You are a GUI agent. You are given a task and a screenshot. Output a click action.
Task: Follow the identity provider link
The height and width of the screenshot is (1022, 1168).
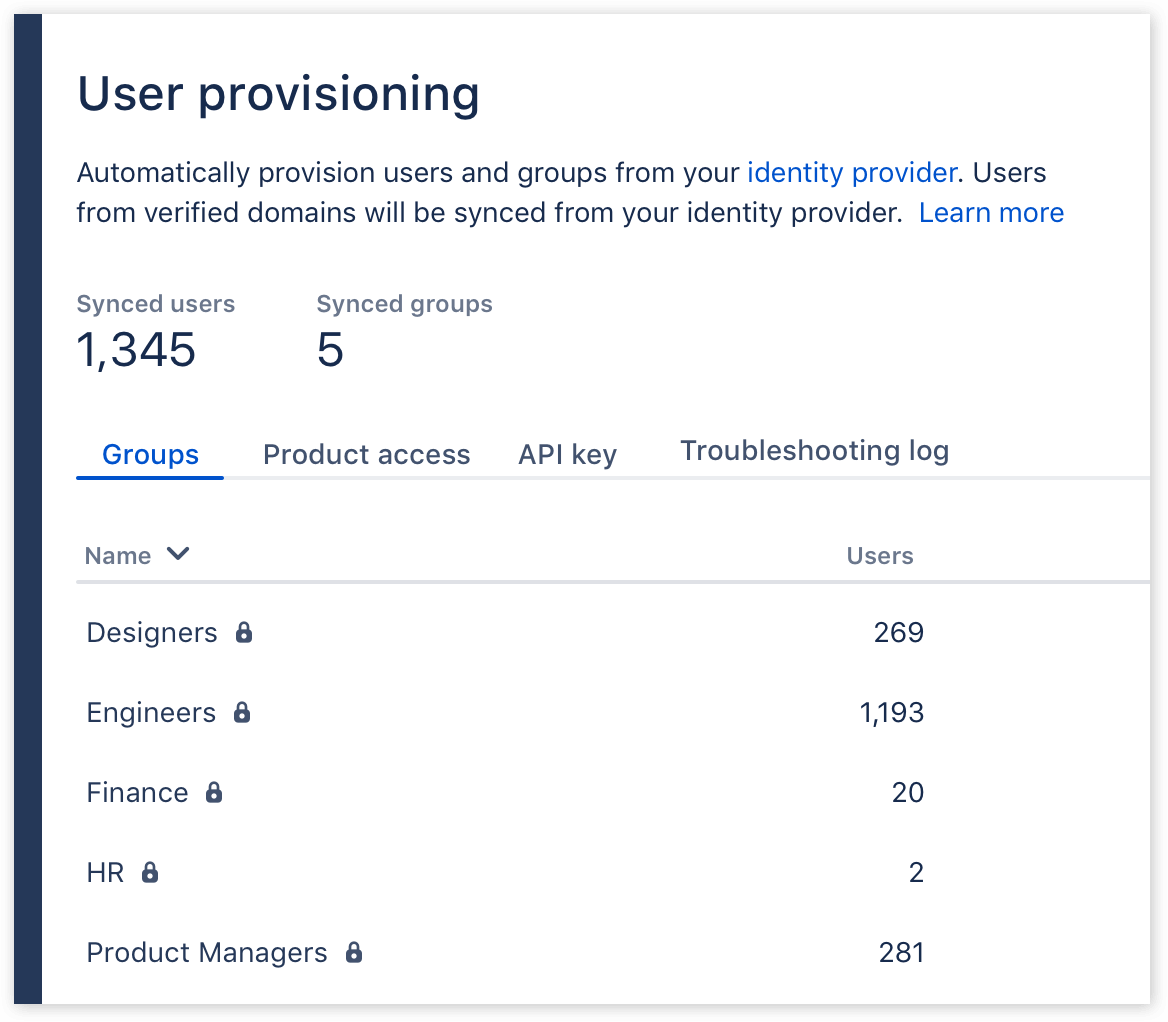point(851,173)
